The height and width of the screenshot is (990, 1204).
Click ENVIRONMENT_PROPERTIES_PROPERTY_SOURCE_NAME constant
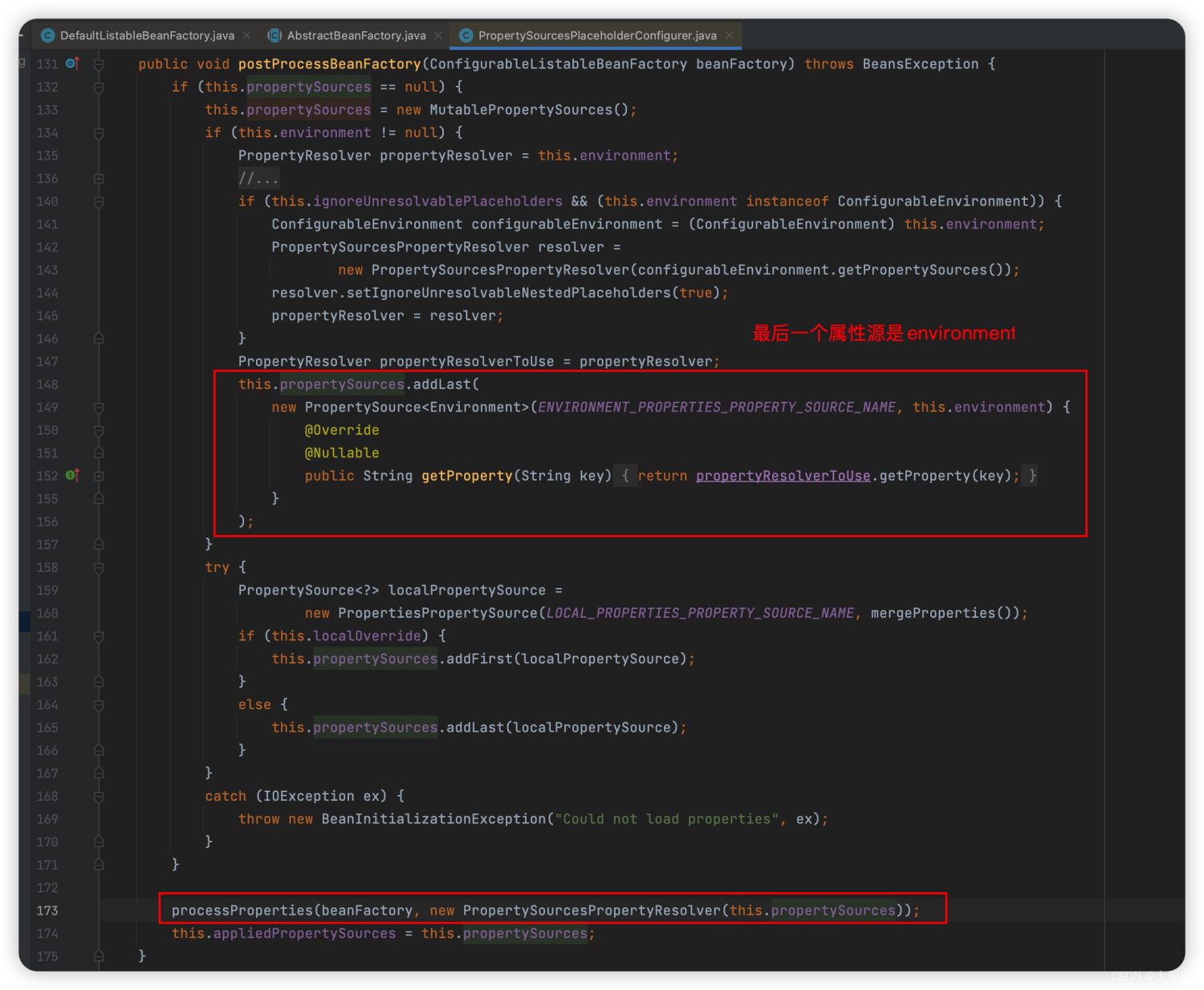click(717, 408)
